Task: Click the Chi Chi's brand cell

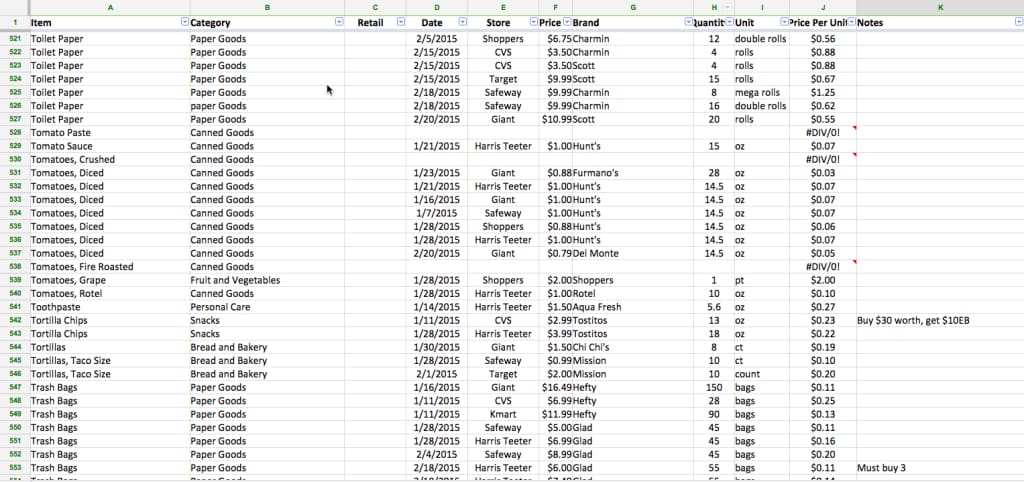Action: click(633, 347)
